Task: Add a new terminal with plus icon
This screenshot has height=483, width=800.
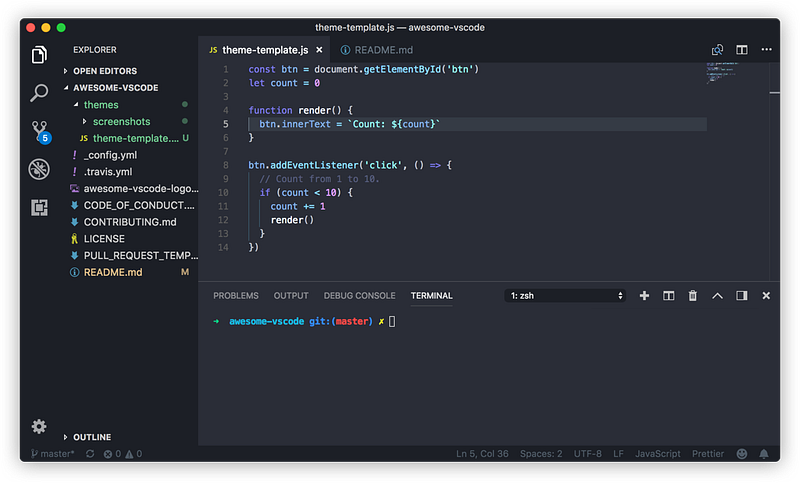Action: point(644,296)
